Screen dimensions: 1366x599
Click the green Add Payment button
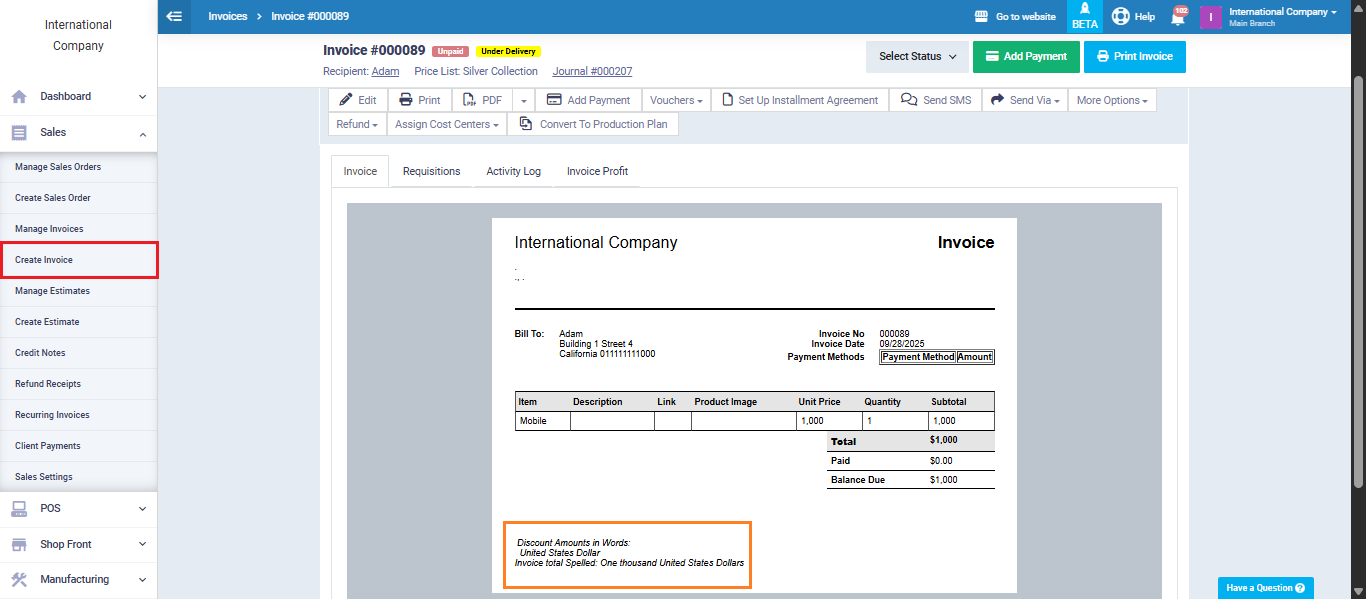[x=1026, y=57]
